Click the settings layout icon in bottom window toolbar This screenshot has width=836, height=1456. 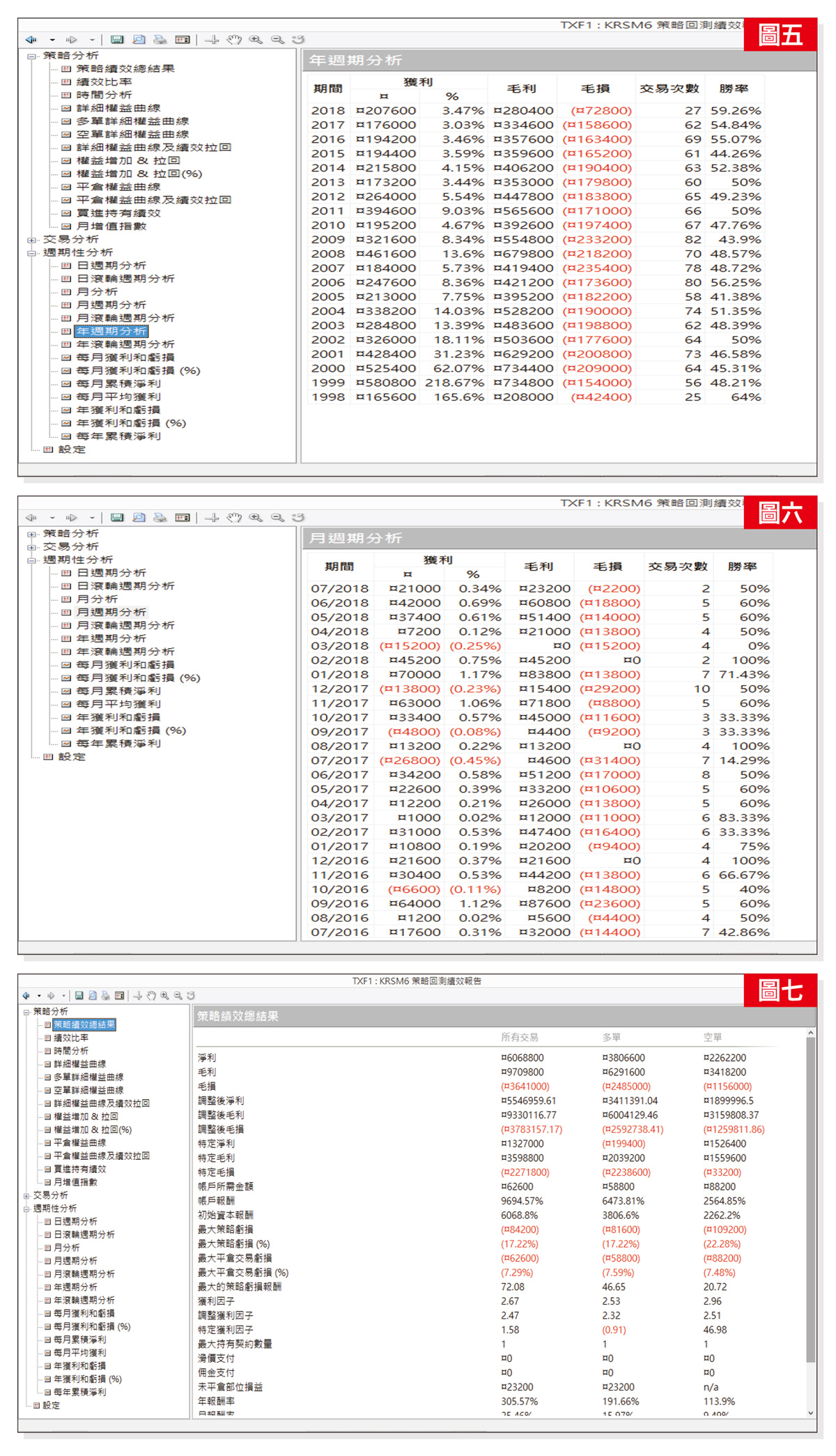[119, 996]
